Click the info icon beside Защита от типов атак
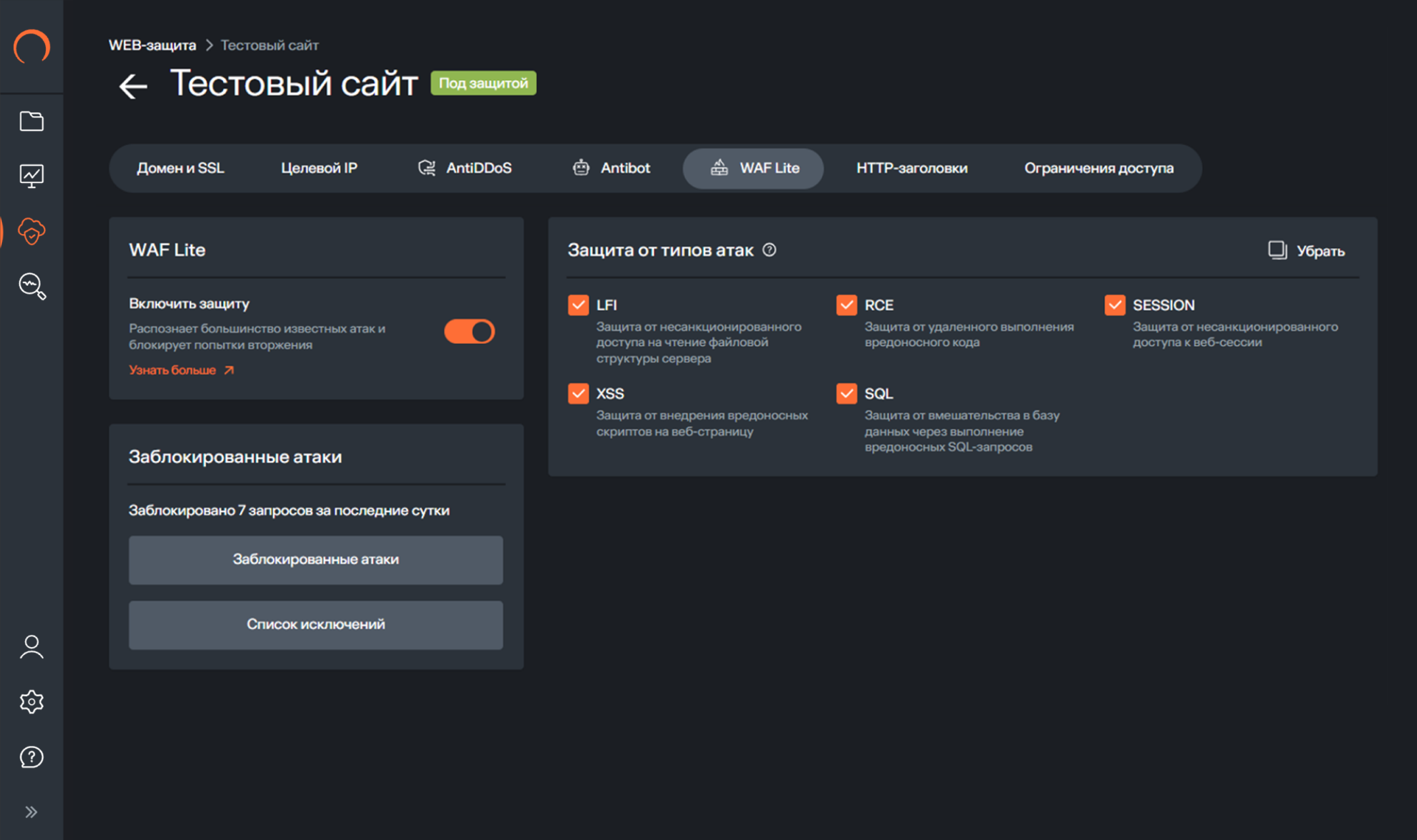Image resolution: width=1417 pixels, height=840 pixels. point(770,250)
